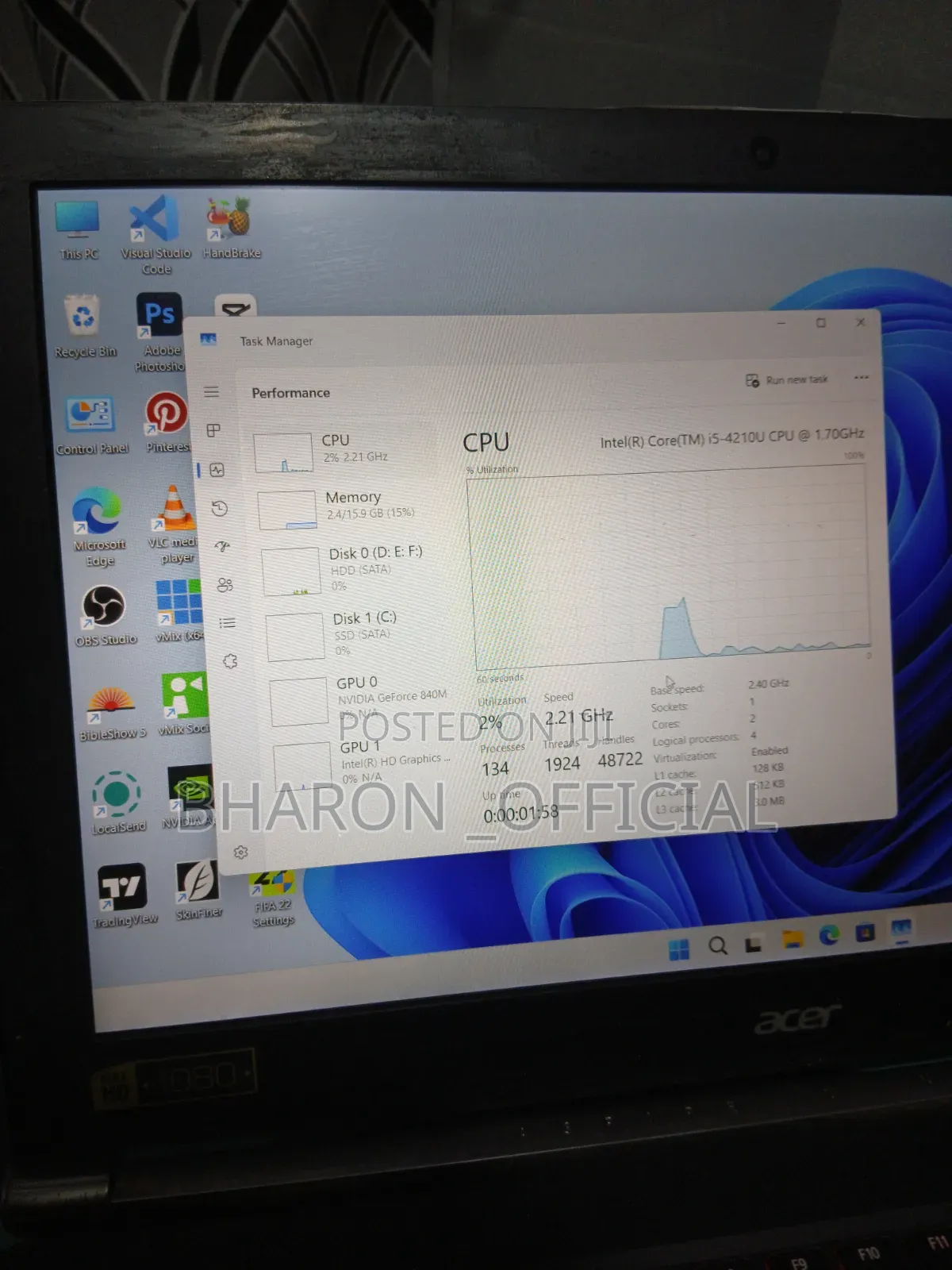The width and height of the screenshot is (952, 1270).
Task: Open Microsoft Store from taskbar
Action: point(865,932)
